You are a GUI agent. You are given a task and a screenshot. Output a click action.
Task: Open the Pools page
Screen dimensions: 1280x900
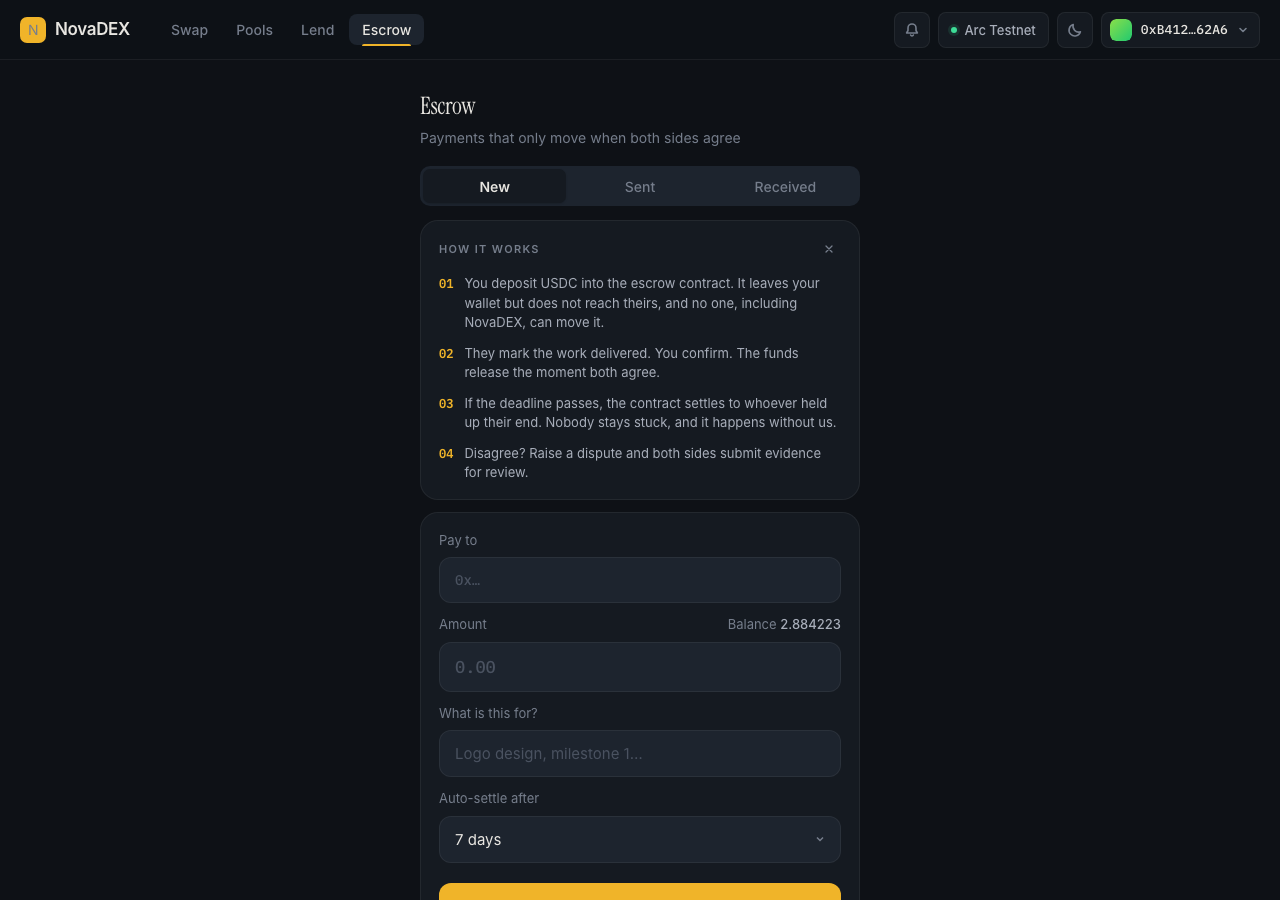(x=254, y=30)
